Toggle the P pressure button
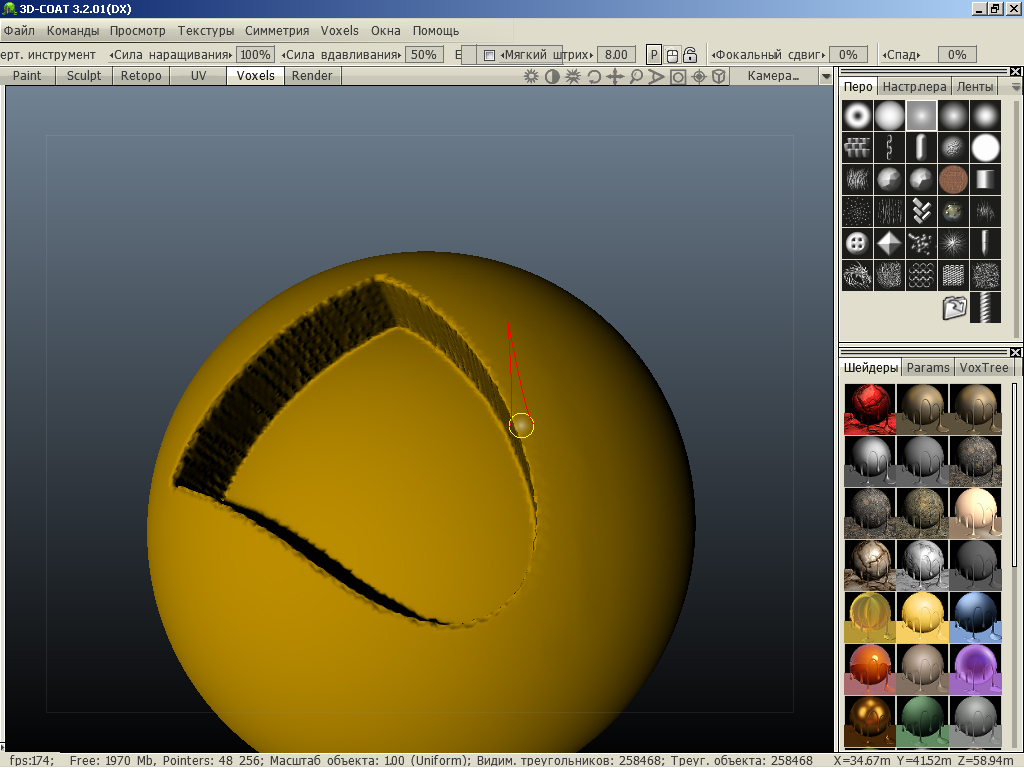Screen dimensions: 1024x768 point(654,55)
